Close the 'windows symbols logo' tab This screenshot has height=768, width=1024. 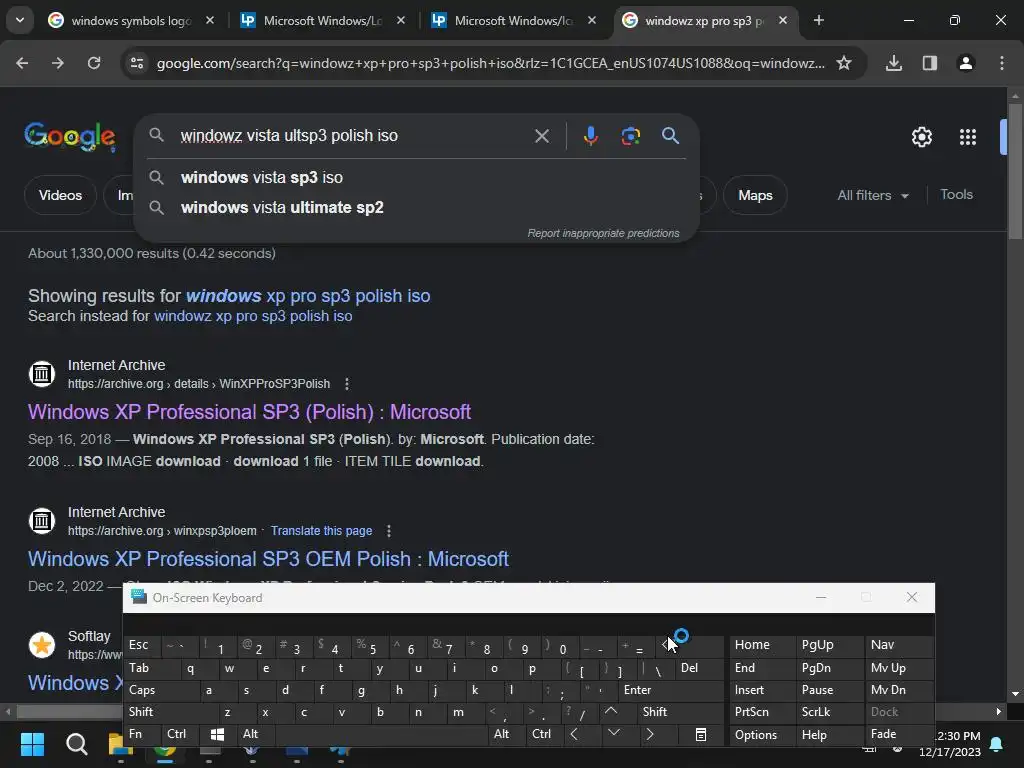(210, 20)
